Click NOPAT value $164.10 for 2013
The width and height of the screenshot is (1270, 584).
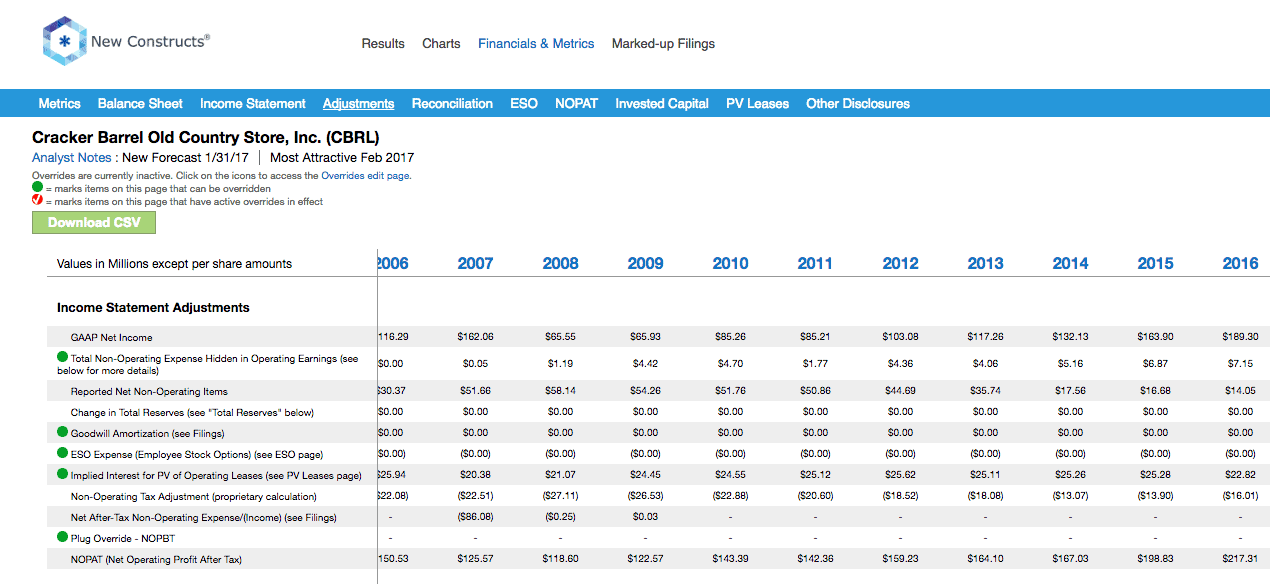click(985, 559)
